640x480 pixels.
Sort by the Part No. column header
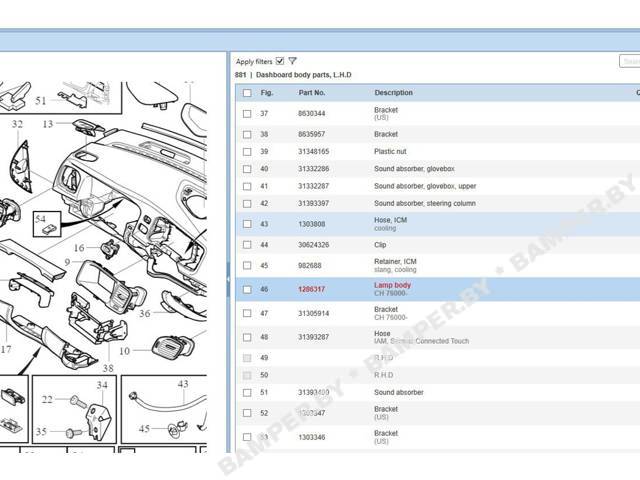[312, 93]
